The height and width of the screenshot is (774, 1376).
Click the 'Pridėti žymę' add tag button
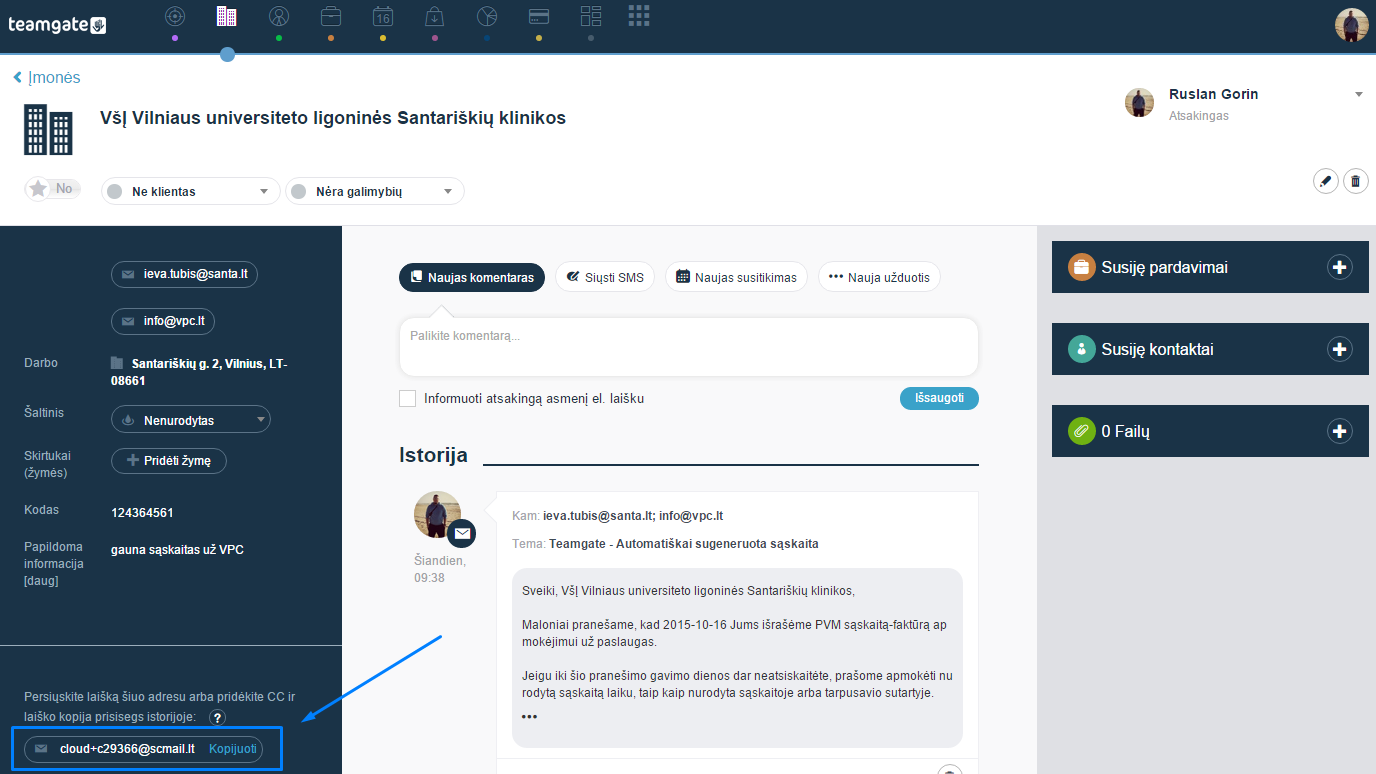tap(169, 461)
